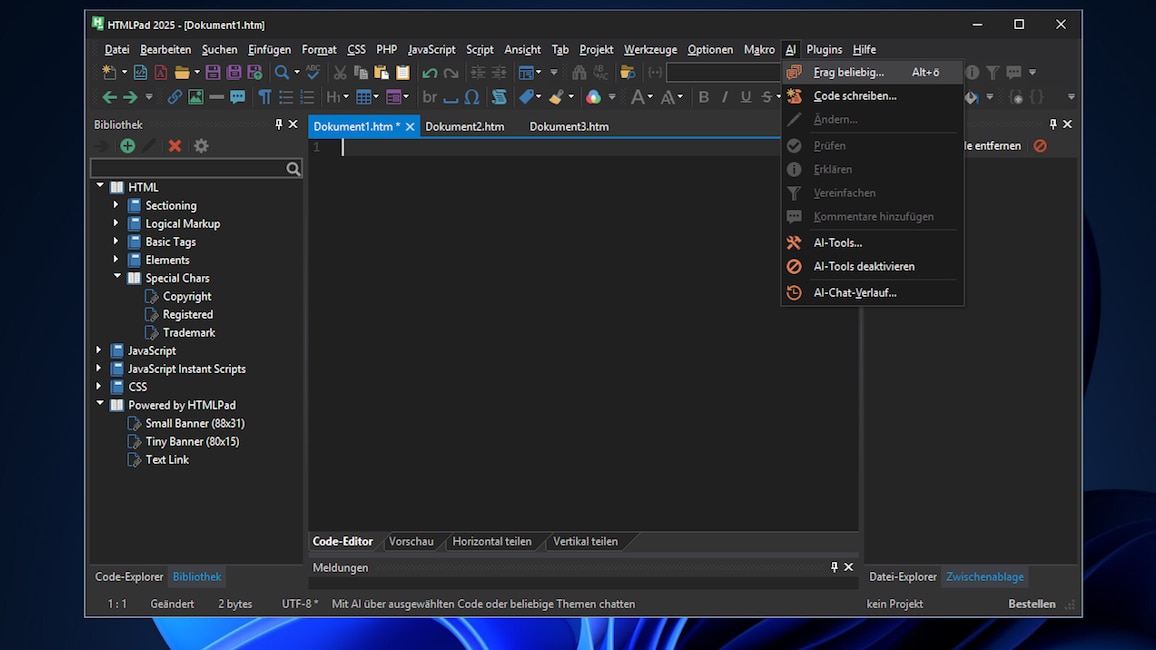Expand the Sectioning folder

[x=116, y=205]
